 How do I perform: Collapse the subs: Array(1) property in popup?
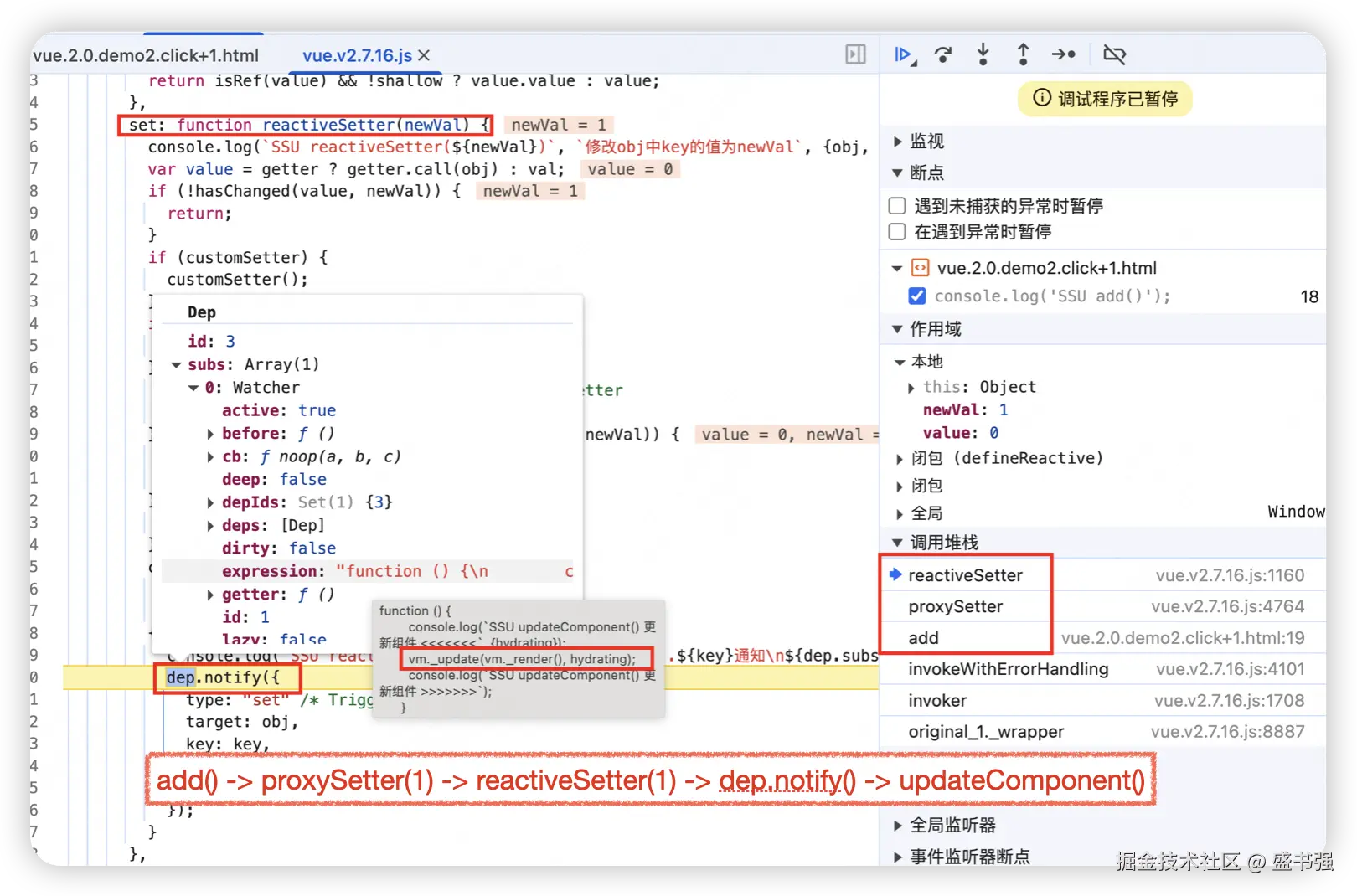point(176,365)
